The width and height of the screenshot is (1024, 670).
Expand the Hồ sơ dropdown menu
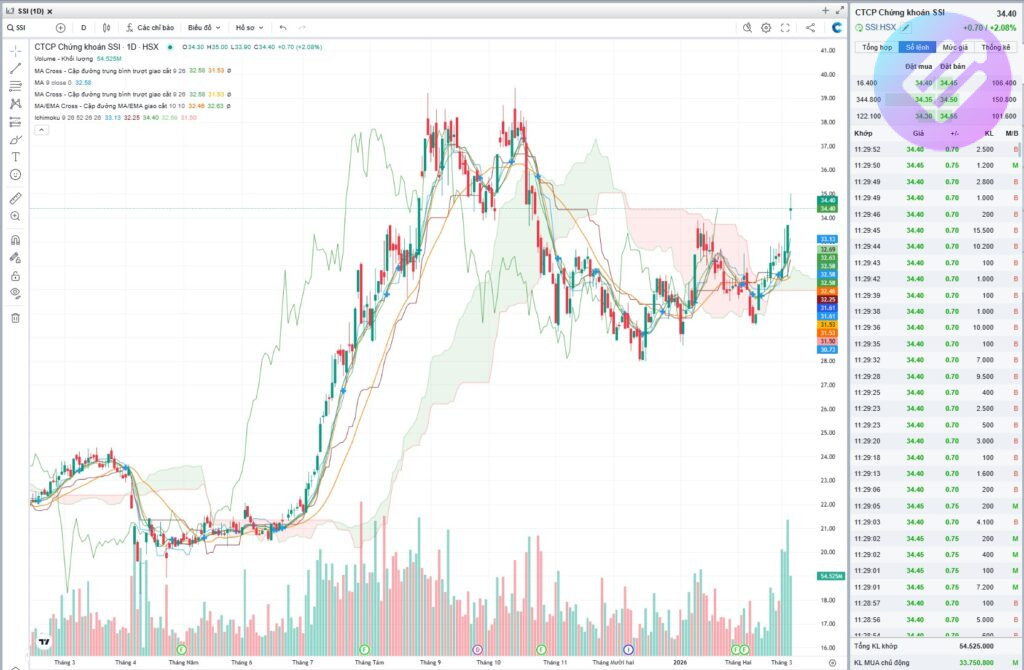tap(249, 28)
